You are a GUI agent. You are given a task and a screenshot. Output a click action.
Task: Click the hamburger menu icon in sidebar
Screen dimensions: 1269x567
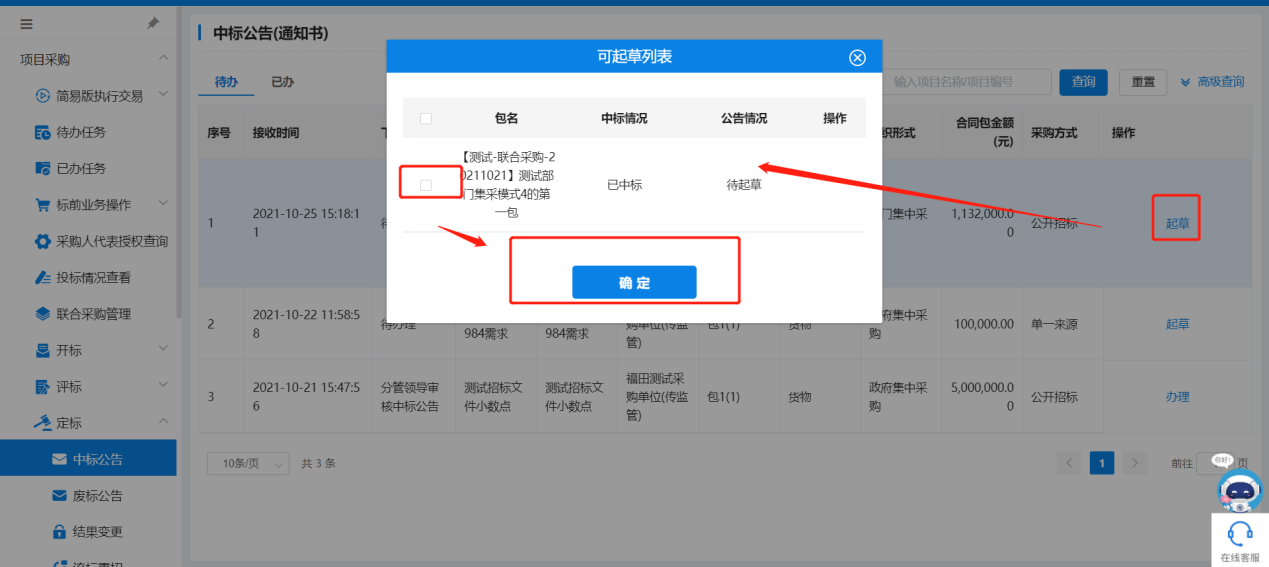[x=27, y=24]
